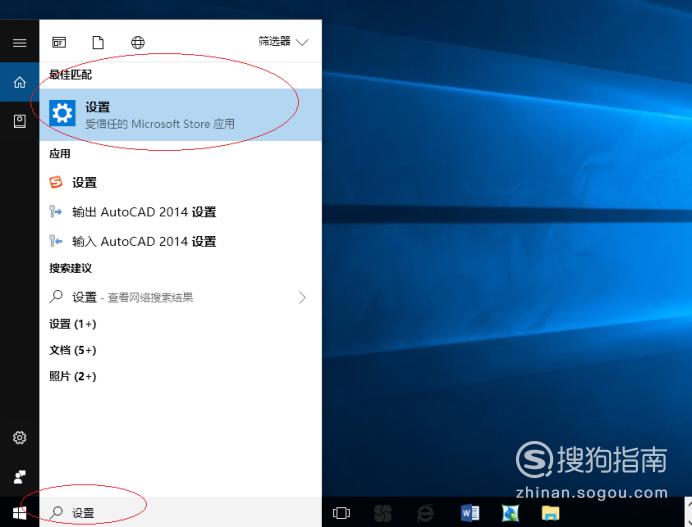This screenshot has width=692, height=527.
Task: Click the Sogou S icon
Action: coord(56,182)
